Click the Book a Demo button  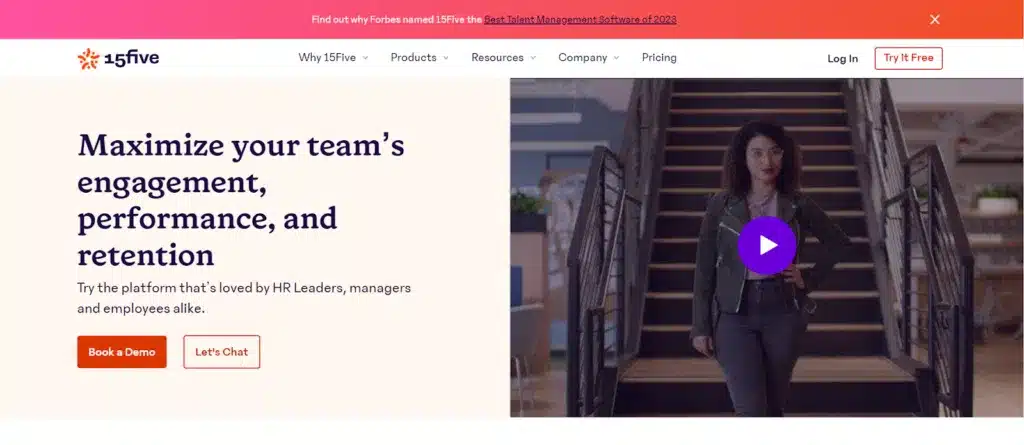click(x=122, y=352)
